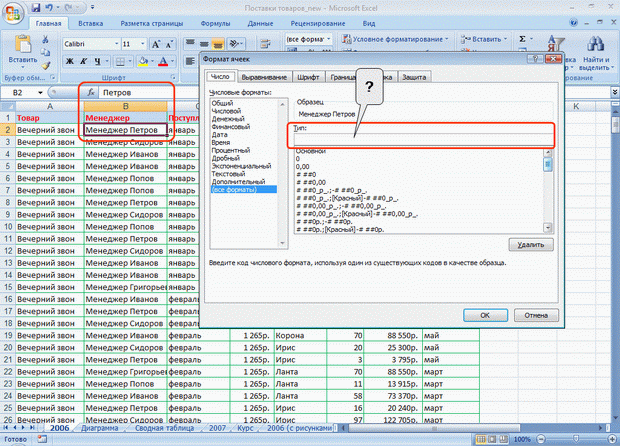This screenshot has height=446, width=620.
Task: Pick the Format Painter brush icon
Action: pyautogui.click(x=45, y=65)
